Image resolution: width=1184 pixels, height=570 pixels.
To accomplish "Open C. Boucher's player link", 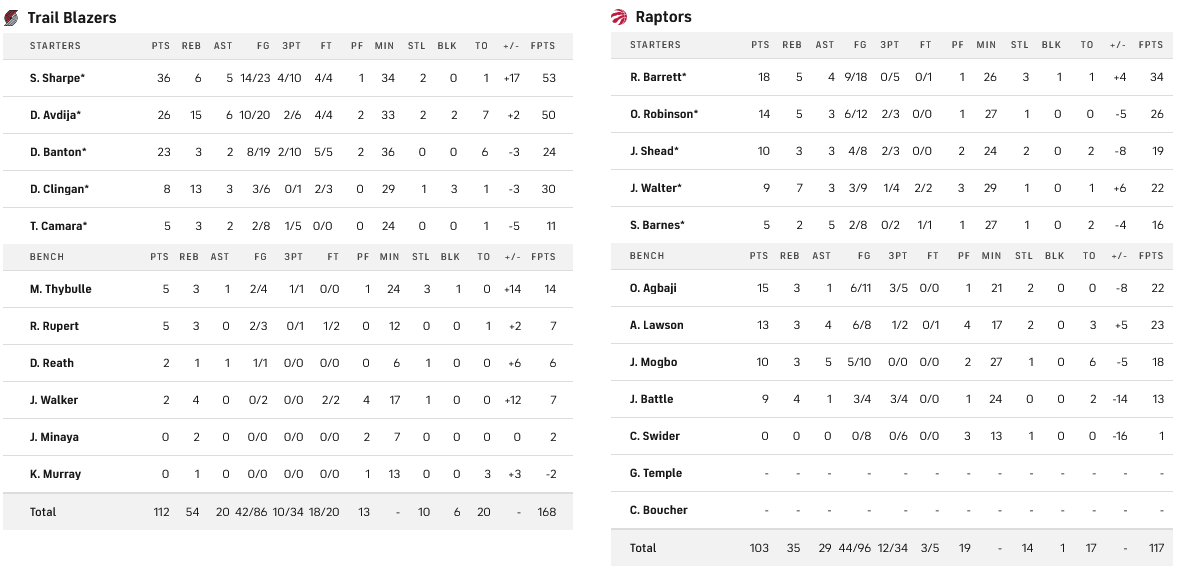I will pyautogui.click(x=658, y=510).
